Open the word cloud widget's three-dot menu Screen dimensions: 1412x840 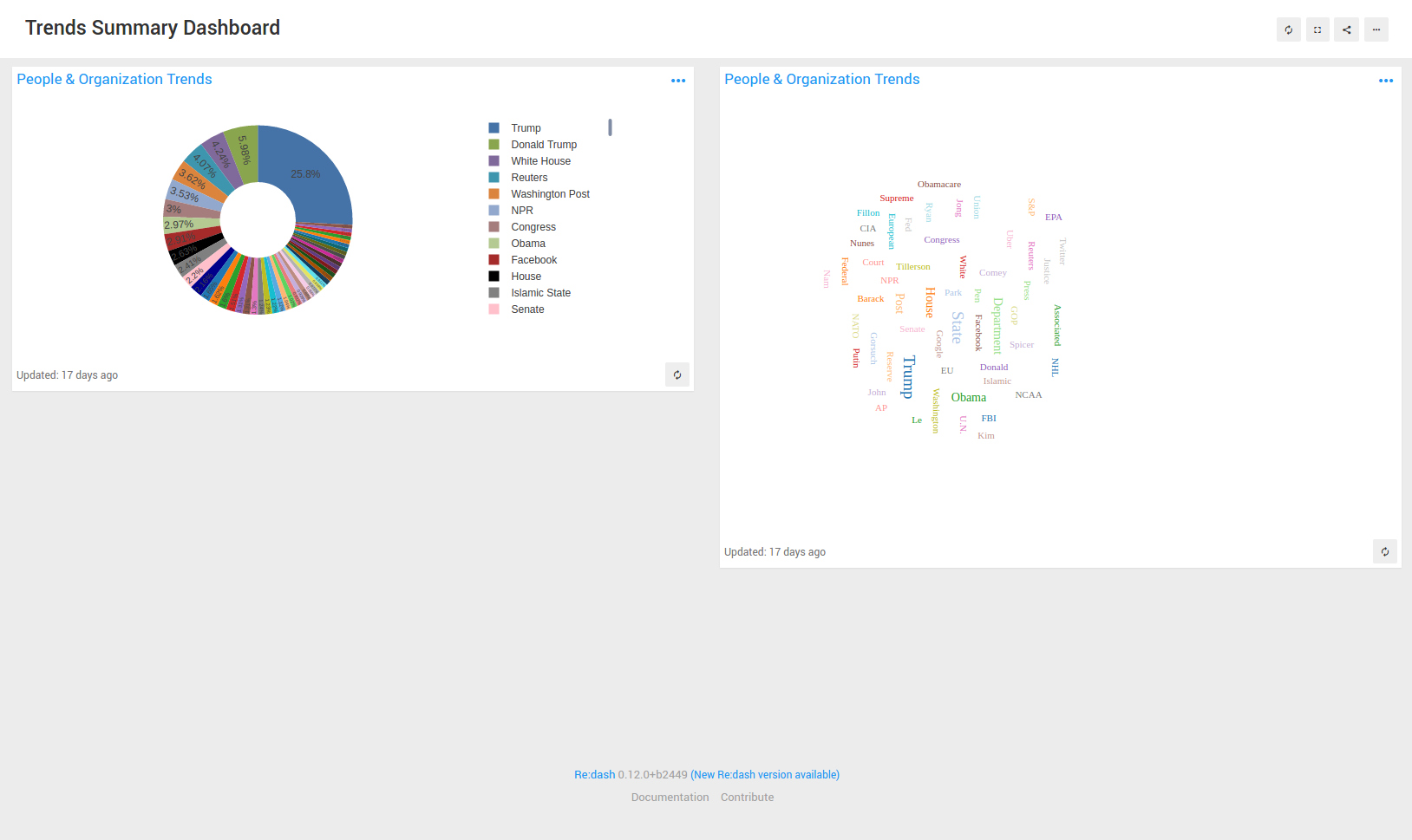click(1386, 81)
